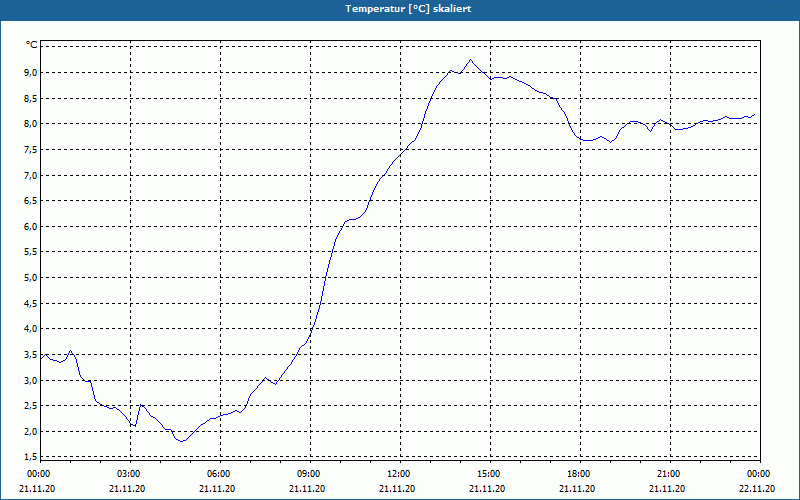Click the '21.11.20' date under 15:00
Viewport: 800px width, 500px height.
click(x=487, y=489)
